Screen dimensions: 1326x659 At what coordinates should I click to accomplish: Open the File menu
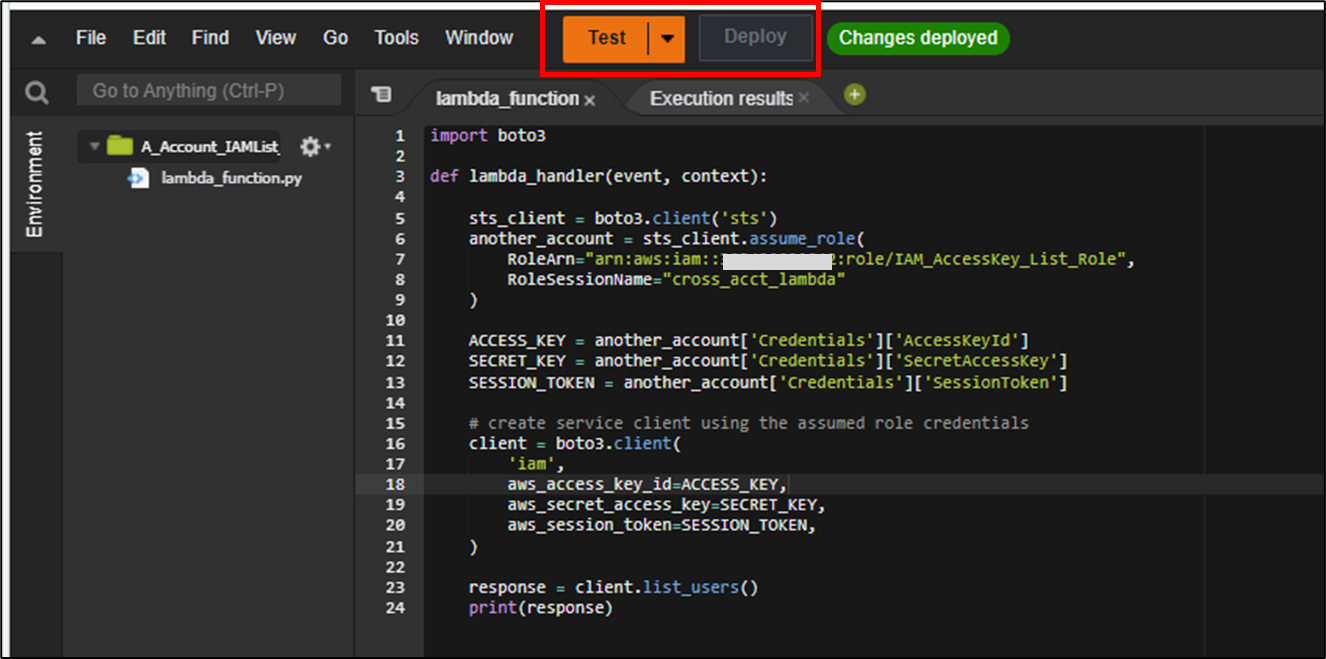pos(91,38)
